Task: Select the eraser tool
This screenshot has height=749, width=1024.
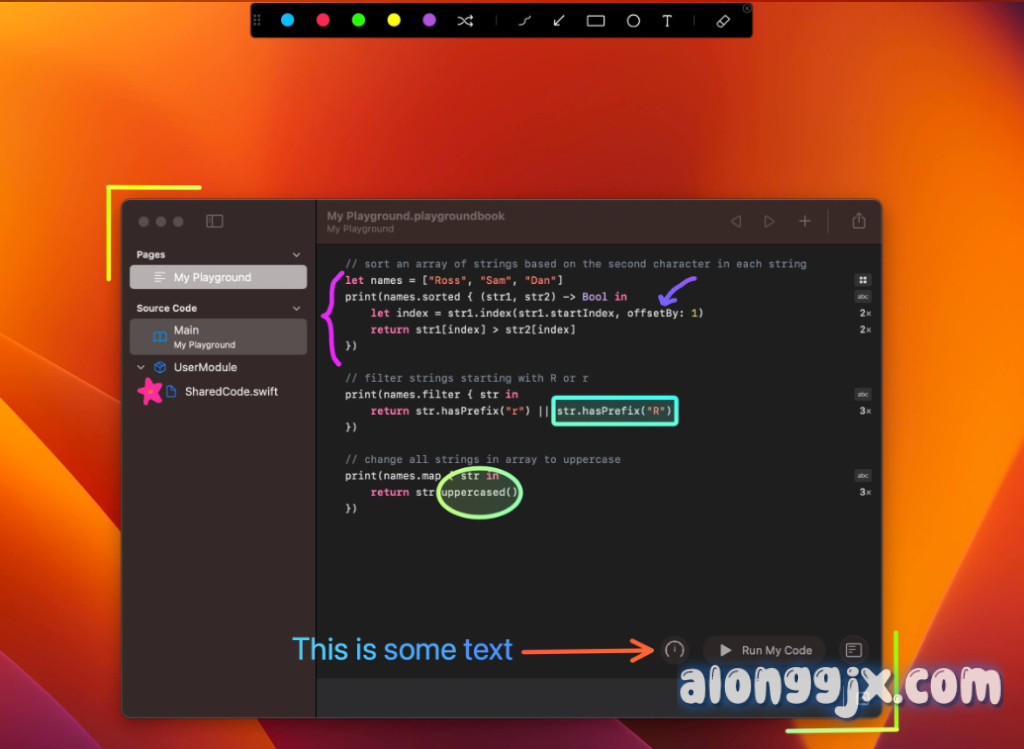Action: point(724,20)
